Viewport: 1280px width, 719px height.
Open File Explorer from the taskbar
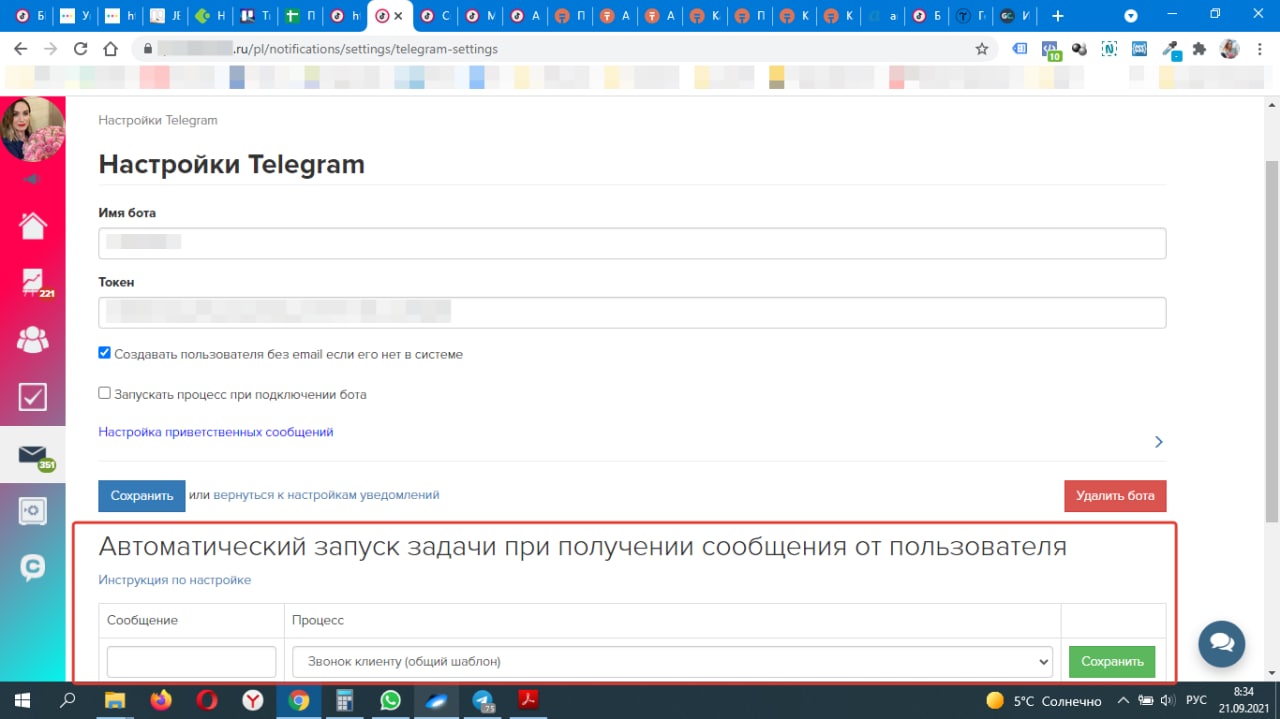pos(115,700)
